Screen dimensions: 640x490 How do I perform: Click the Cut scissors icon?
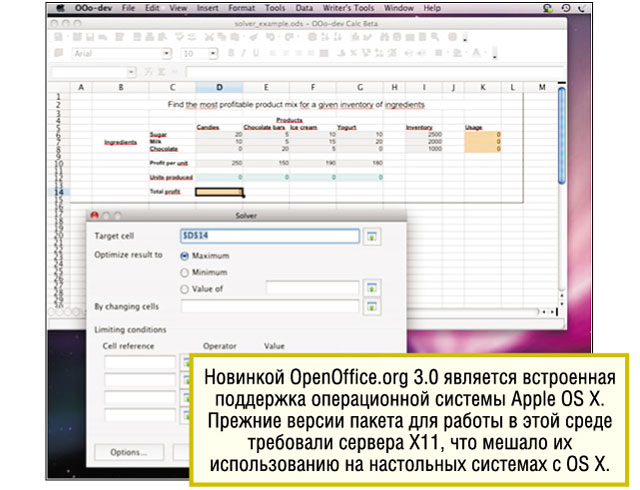click(209, 37)
